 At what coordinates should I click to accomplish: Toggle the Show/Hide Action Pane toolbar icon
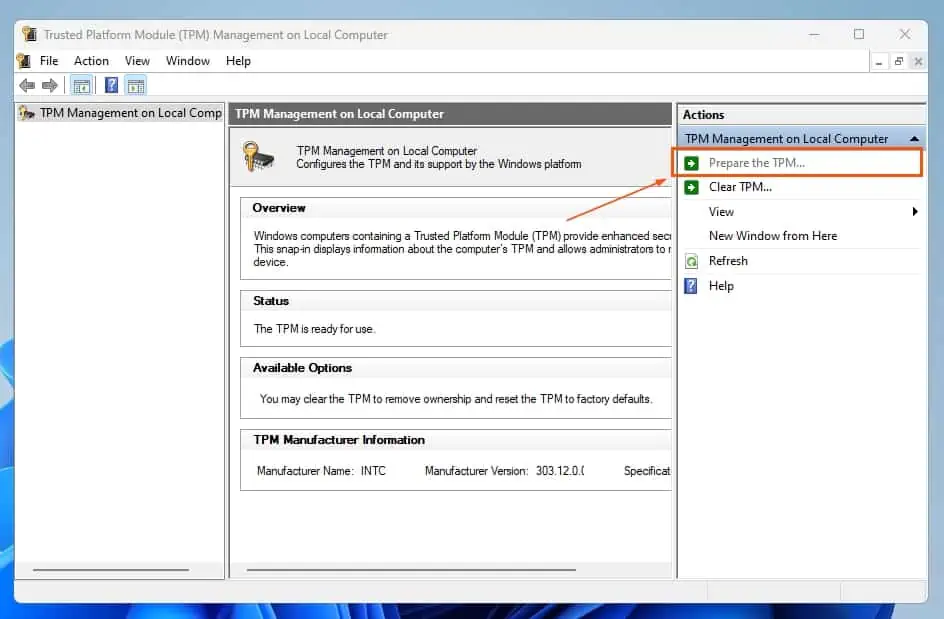[136, 86]
